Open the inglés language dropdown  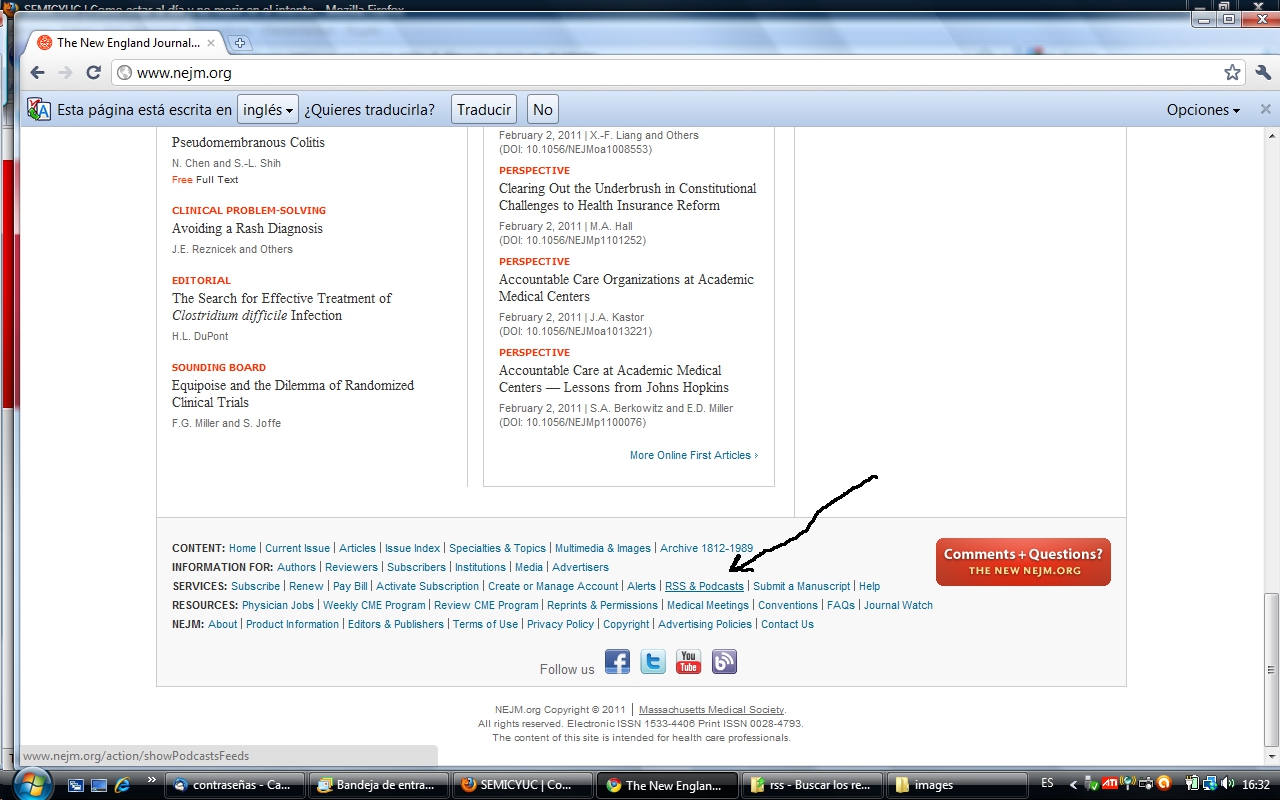pos(268,109)
